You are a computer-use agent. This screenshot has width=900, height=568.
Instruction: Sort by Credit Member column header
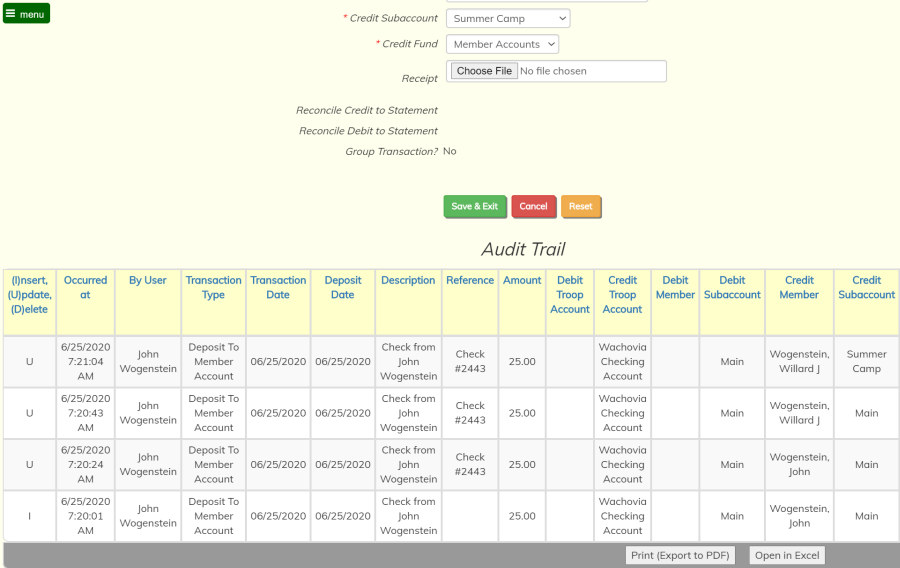tap(799, 287)
